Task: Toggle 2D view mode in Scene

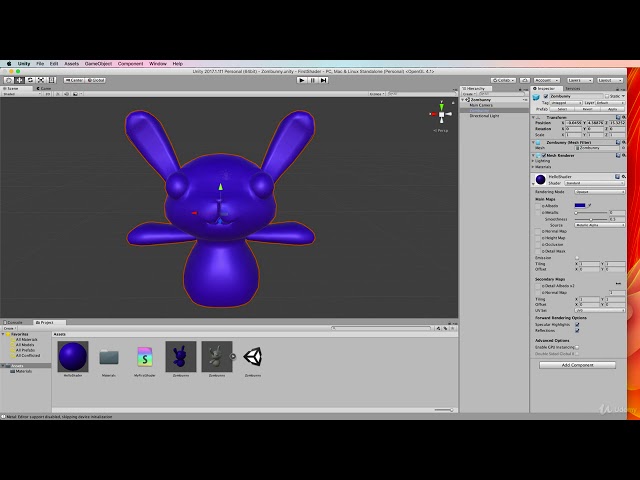Action: (x=48, y=94)
